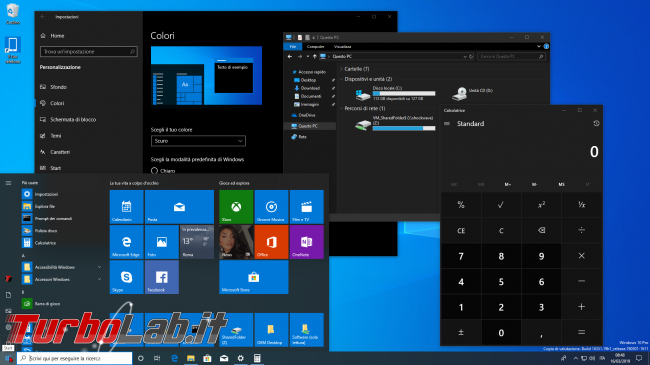
Task: Open the Explorer address bar history dropdown
Action: pyautogui.click(x=465, y=56)
